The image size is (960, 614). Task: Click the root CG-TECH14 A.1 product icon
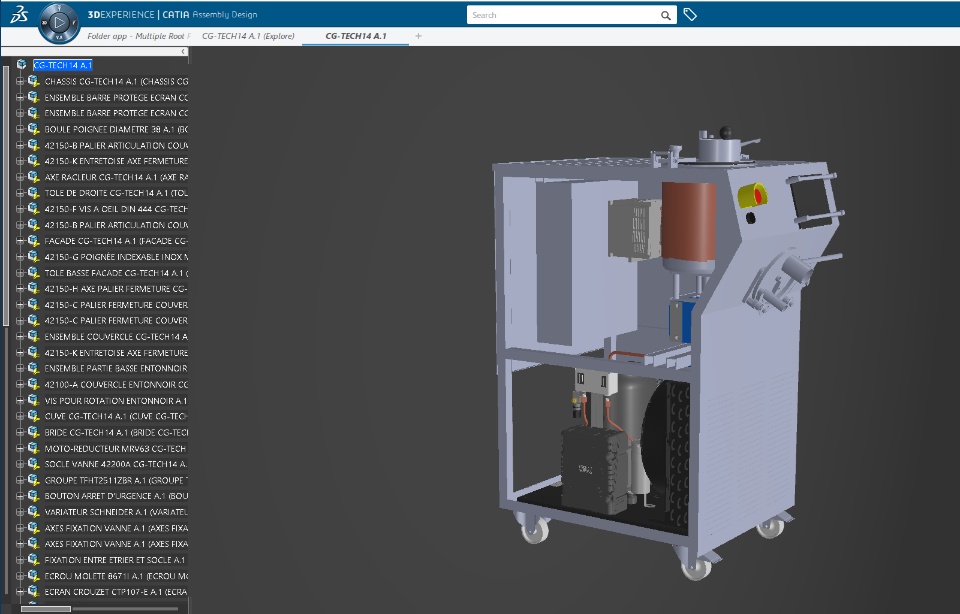[22, 64]
